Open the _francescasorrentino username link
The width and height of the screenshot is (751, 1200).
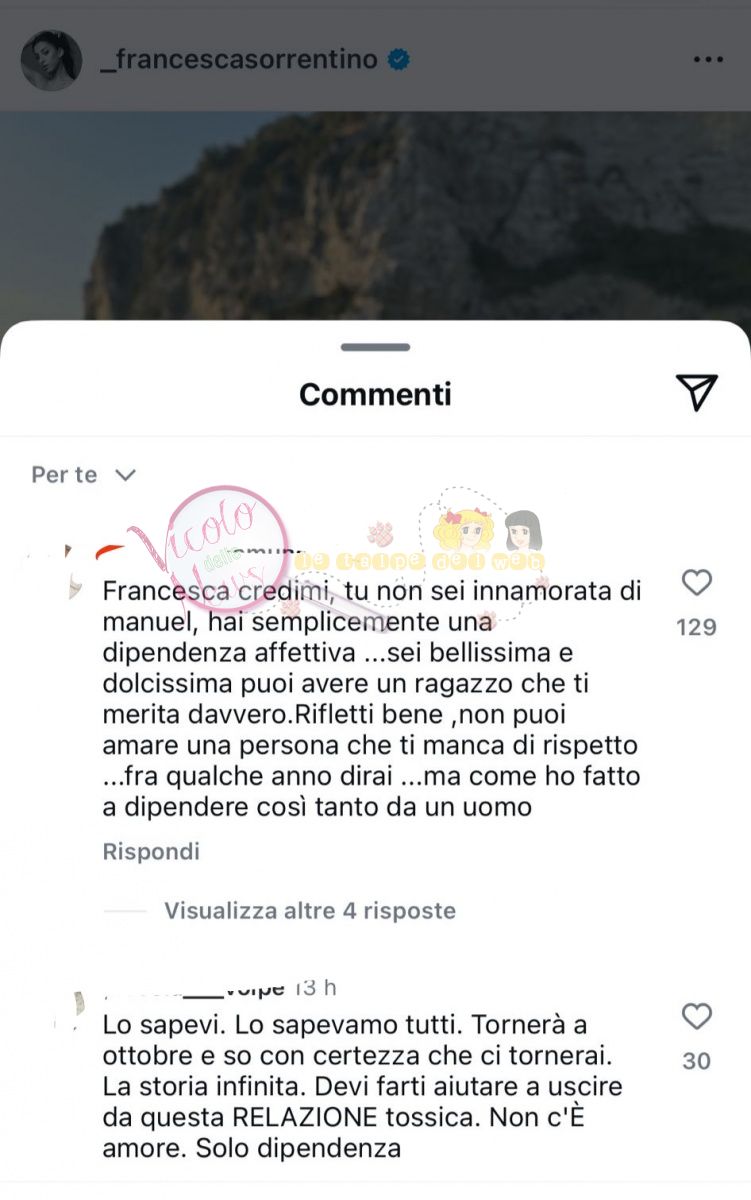(x=239, y=60)
